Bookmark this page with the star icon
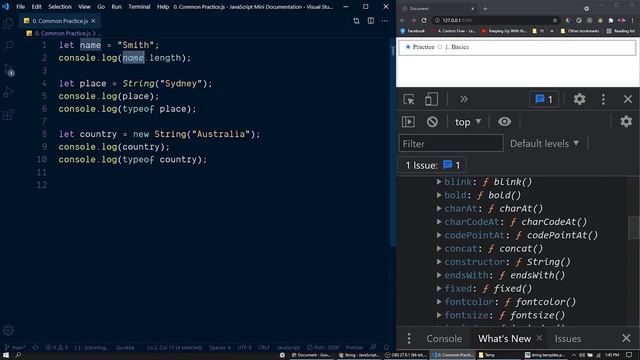Screen dimensions: 640x360 [x=555, y=20]
